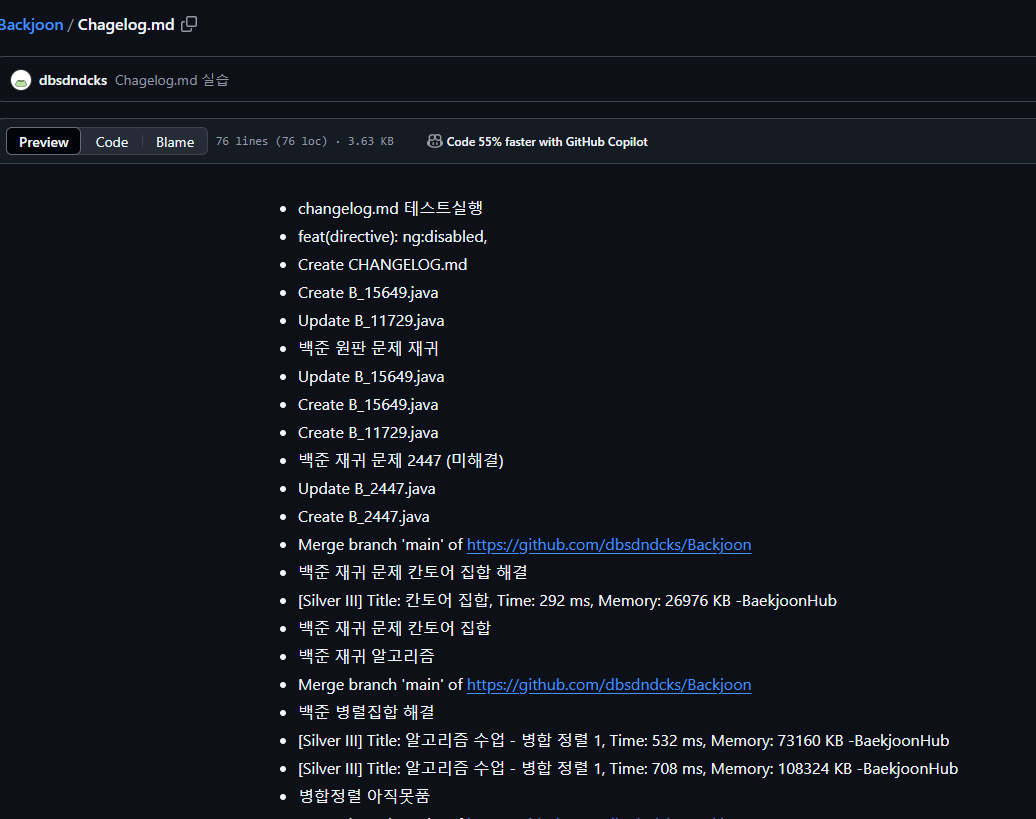The image size is (1036, 819).
Task: Click 'Create CHANGELOG.md' entry
Action: pyautogui.click(x=383, y=265)
